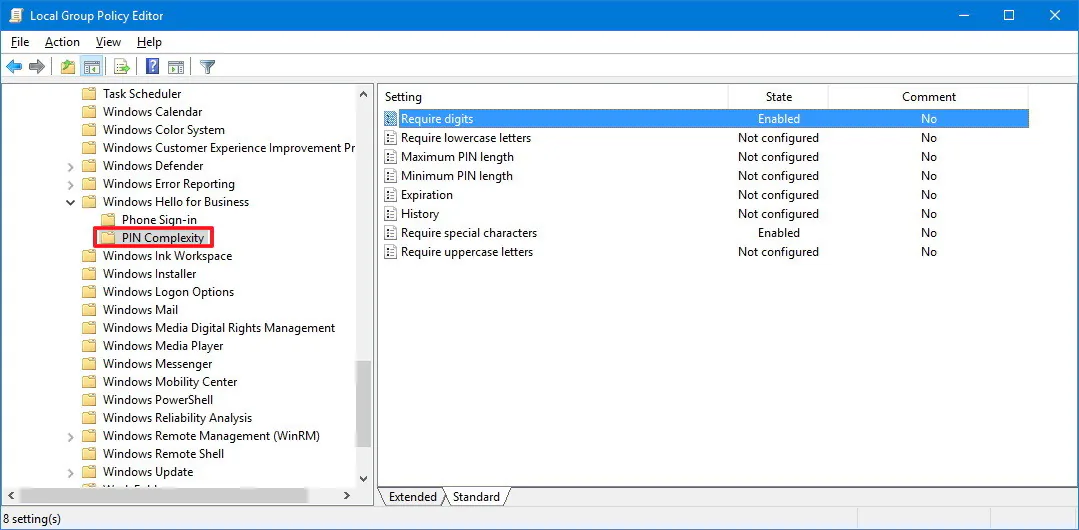
Task: Click the Windows Remote Shell folder icon
Action: click(x=89, y=454)
